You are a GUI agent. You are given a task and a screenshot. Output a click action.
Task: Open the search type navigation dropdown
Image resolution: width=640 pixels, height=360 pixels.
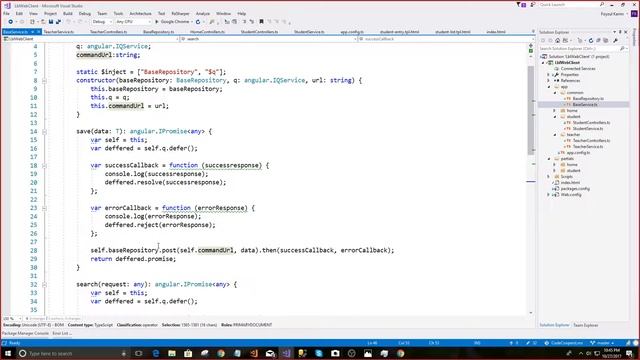(268, 39)
